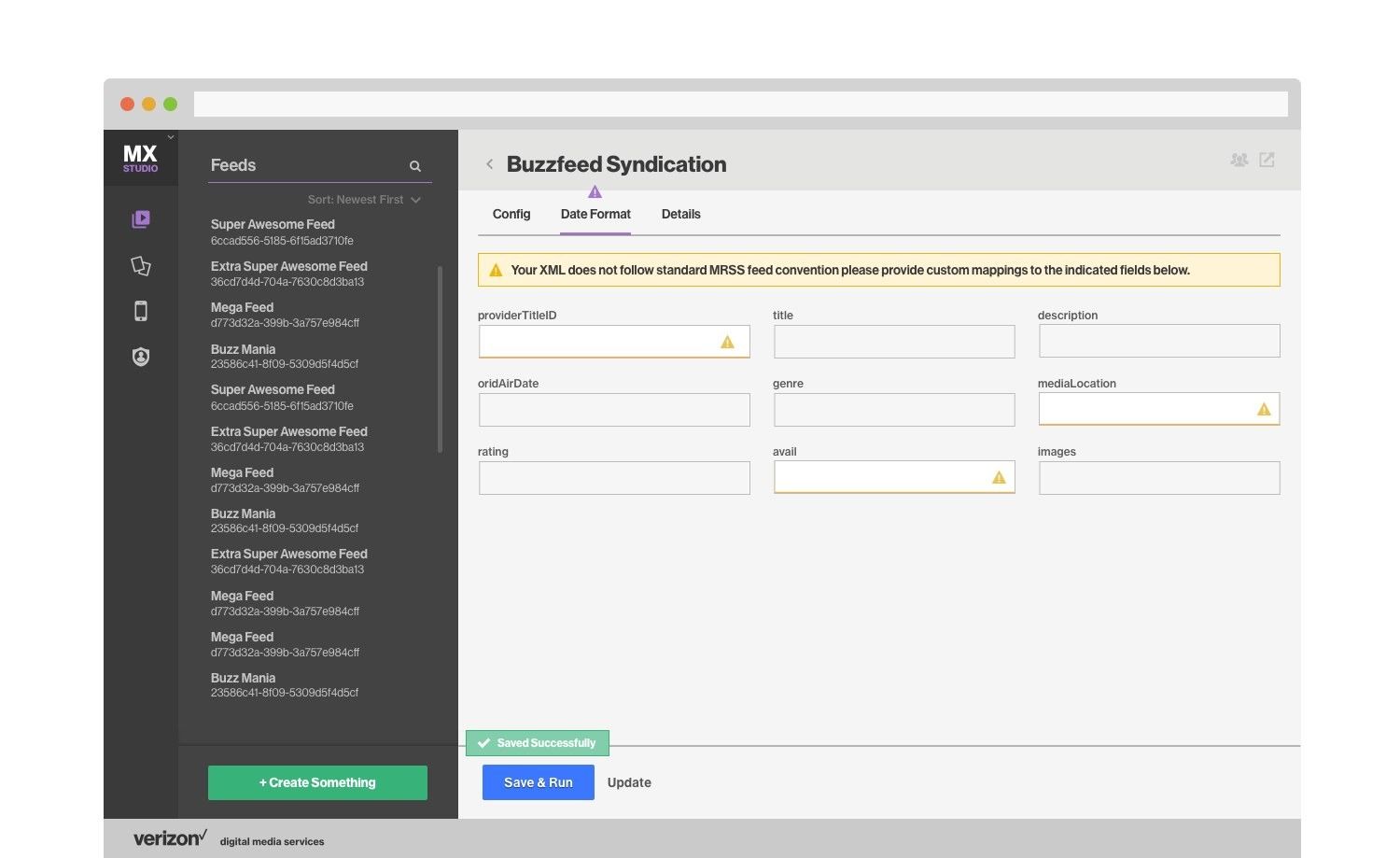Open the Sort: Newest First dropdown
Screen dimensions: 1400x858
(x=364, y=200)
